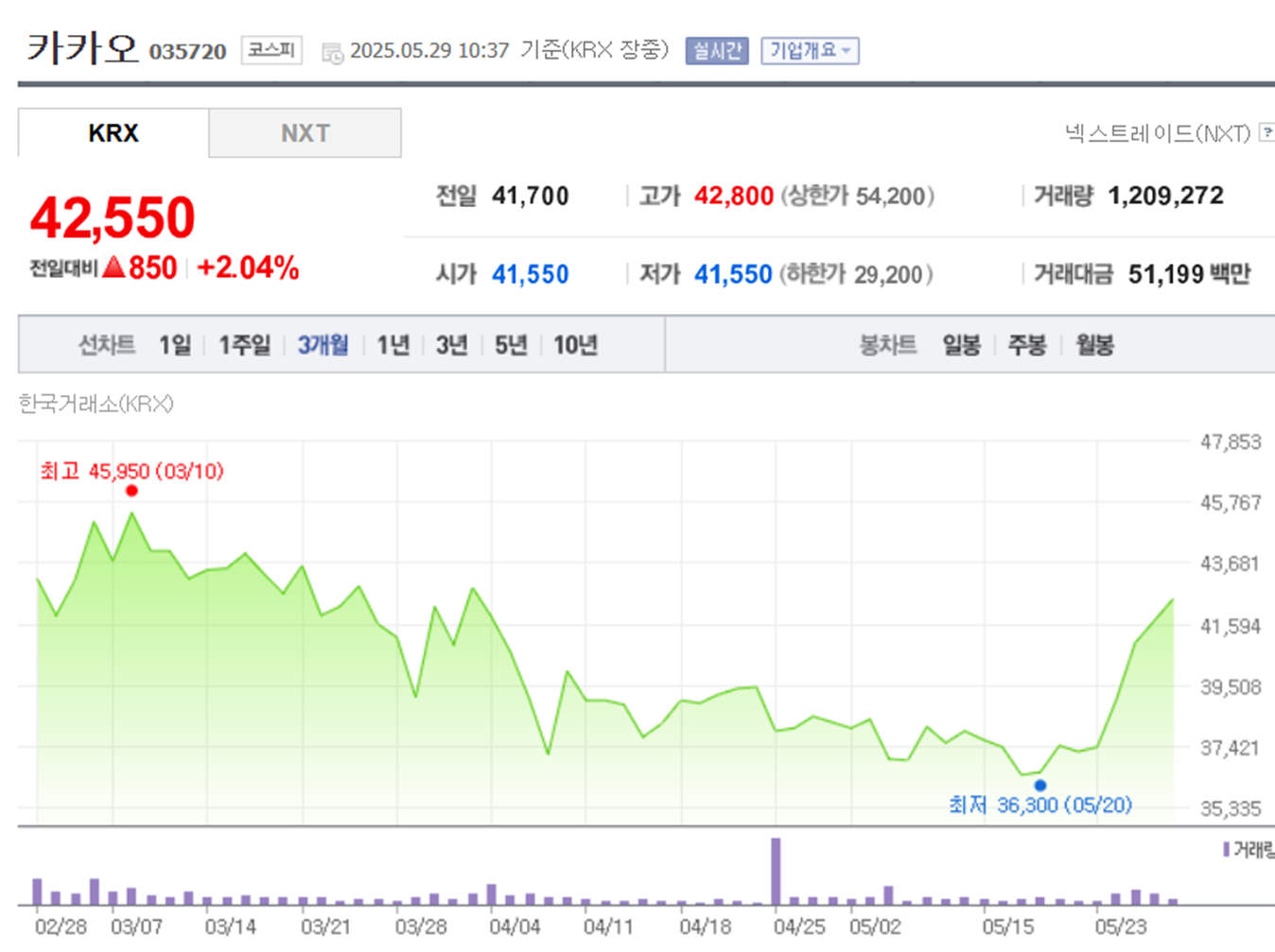This screenshot has width=1275, height=952.
Task: Select the 1년 line chart period
Action: point(393,345)
